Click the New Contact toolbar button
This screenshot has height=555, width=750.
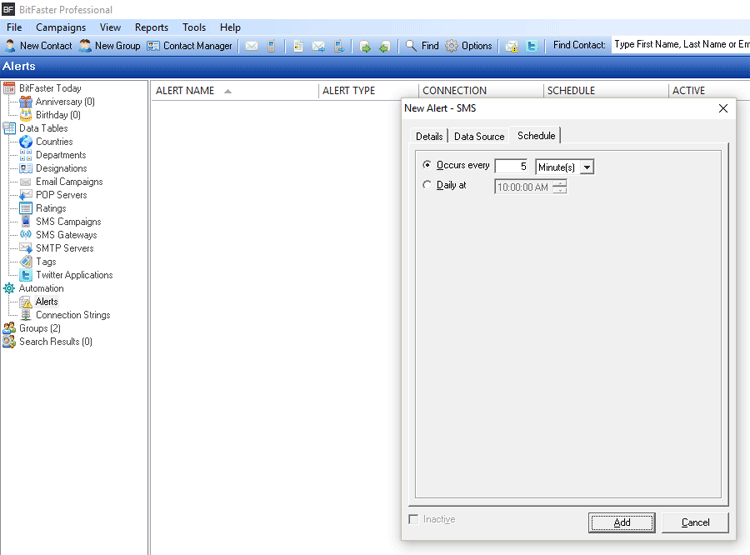pos(38,46)
